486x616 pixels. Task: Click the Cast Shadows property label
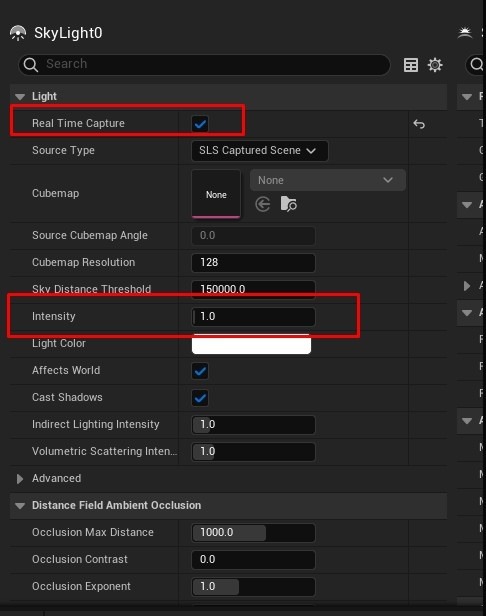tap(67, 398)
